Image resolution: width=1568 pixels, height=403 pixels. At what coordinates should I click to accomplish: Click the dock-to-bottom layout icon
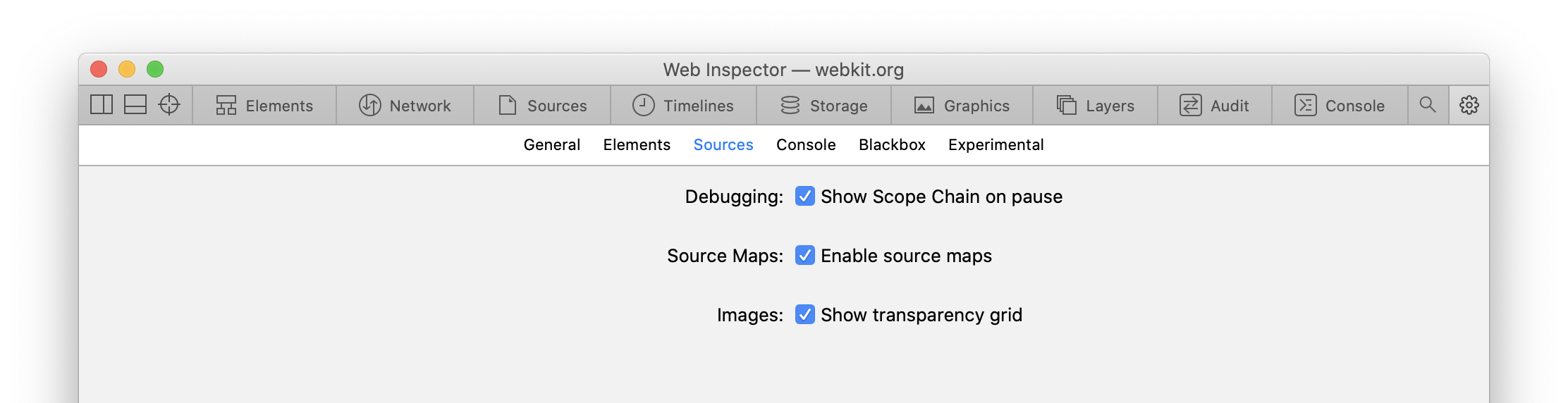[x=135, y=105]
